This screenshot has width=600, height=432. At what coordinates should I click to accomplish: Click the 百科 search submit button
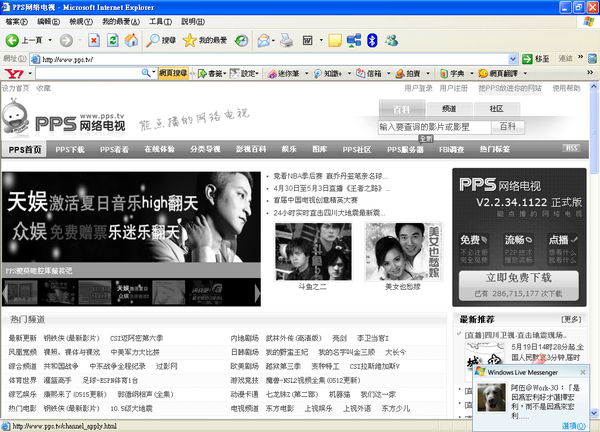pyautogui.click(x=507, y=127)
